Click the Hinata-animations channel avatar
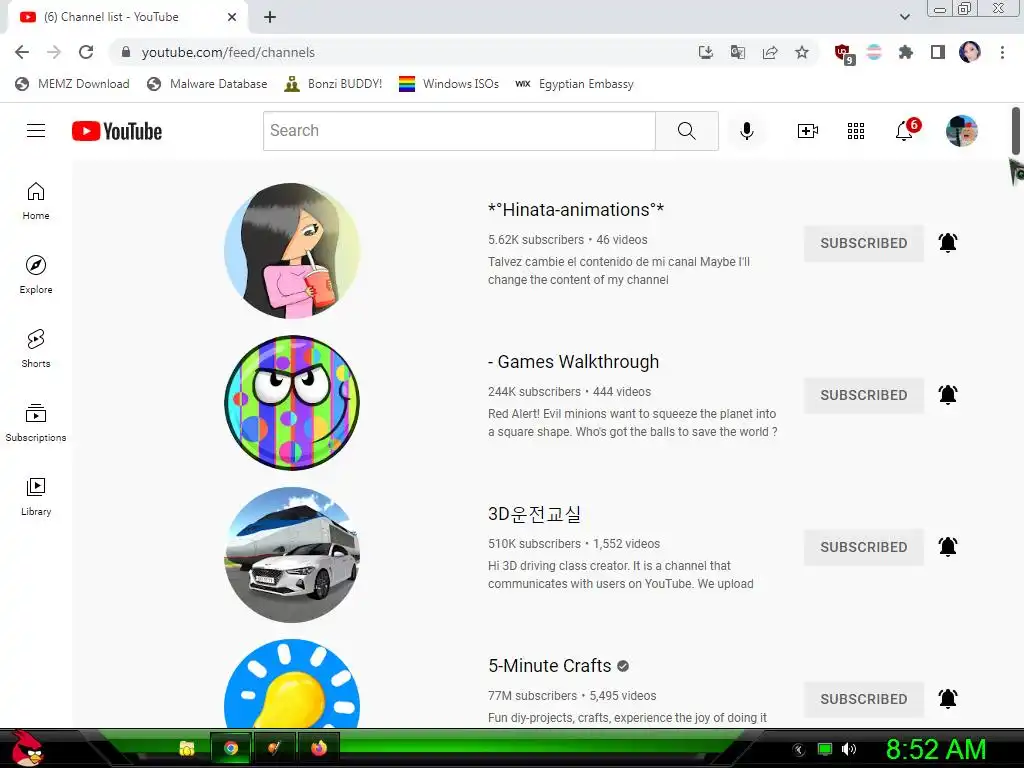Image resolution: width=1024 pixels, height=768 pixels. 292,251
